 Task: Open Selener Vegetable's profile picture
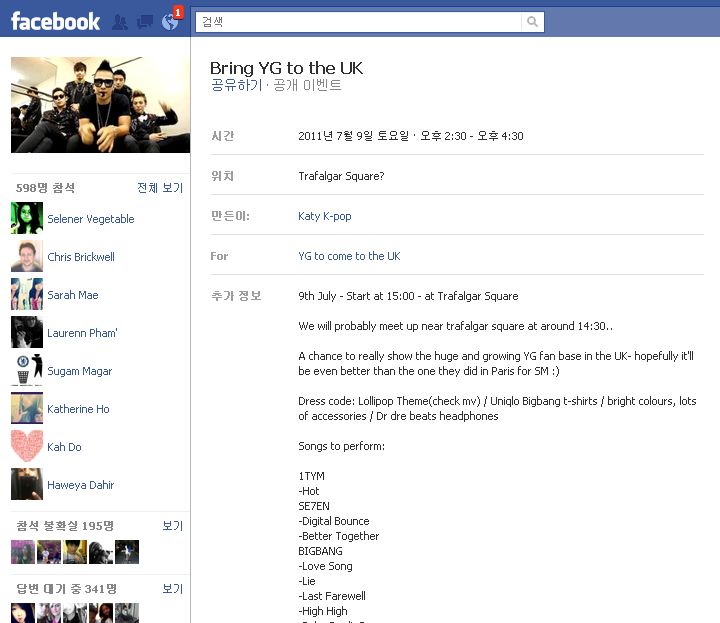(x=27, y=218)
